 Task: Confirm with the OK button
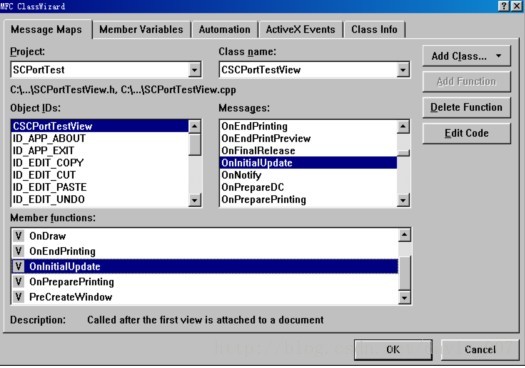tap(393, 350)
